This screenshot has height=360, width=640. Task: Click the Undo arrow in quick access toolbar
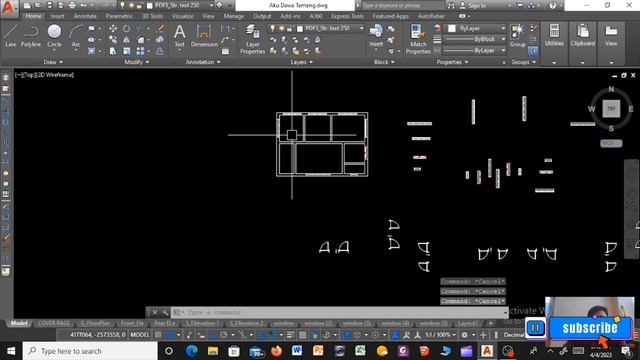click(x=83, y=5)
